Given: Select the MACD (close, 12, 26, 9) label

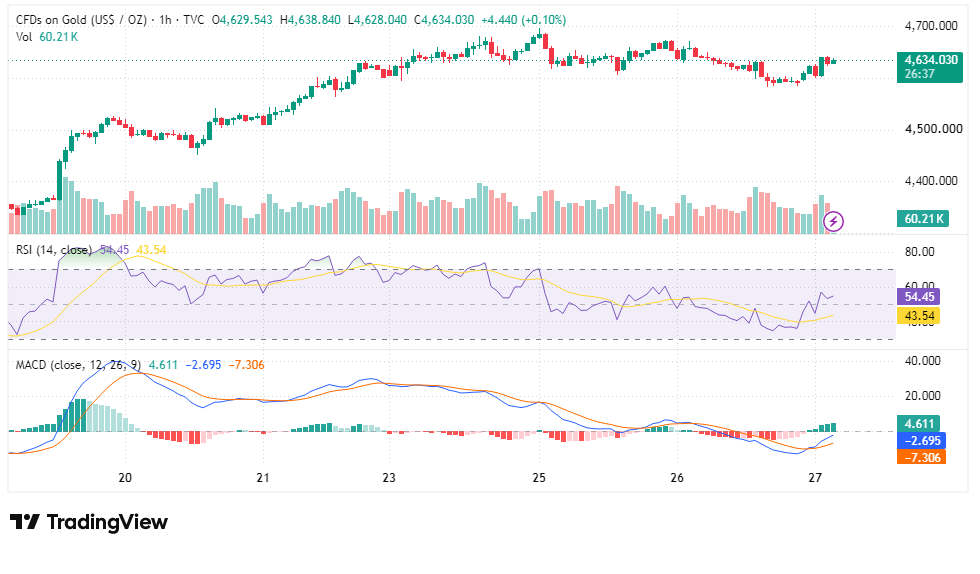Looking at the screenshot, I should 78,365.
